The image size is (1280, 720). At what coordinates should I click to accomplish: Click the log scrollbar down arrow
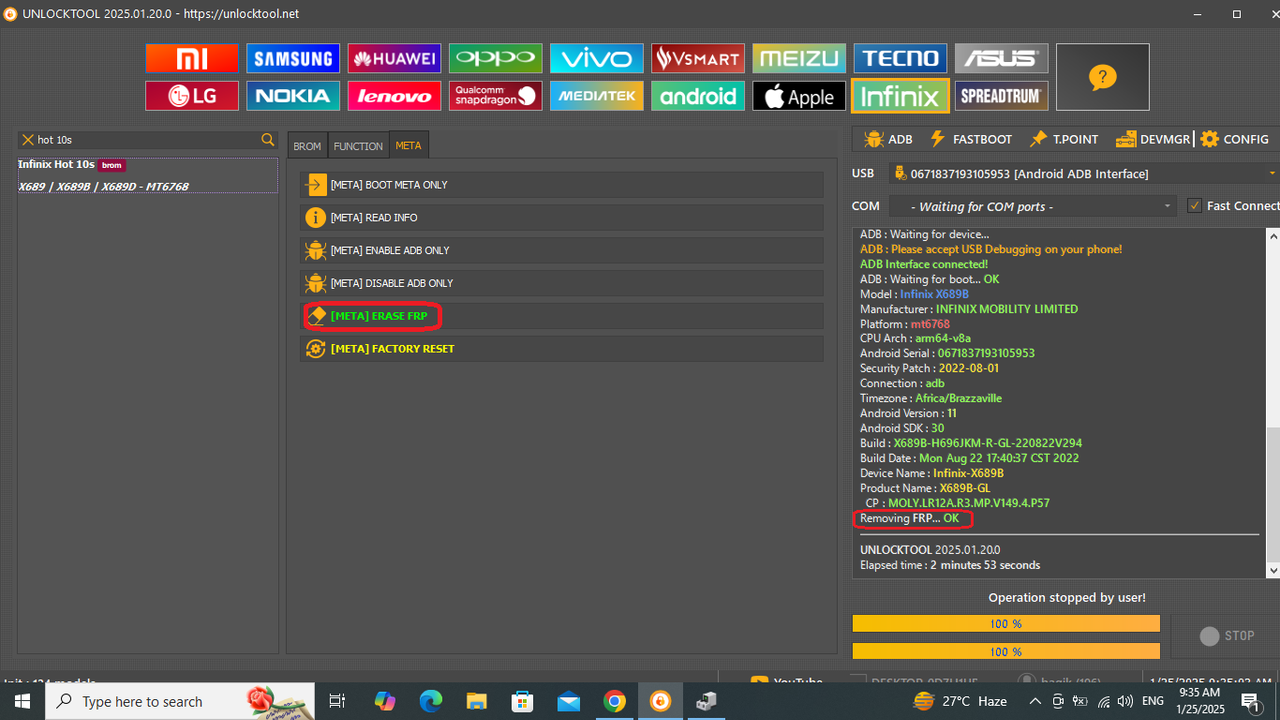point(1273,571)
